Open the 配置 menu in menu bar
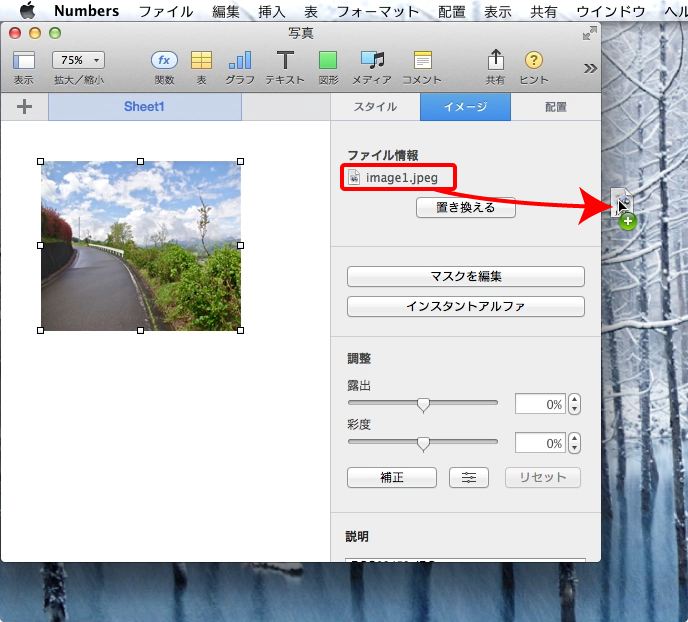The width and height of the screenshot is (688, 622). (x=452, y=11)
